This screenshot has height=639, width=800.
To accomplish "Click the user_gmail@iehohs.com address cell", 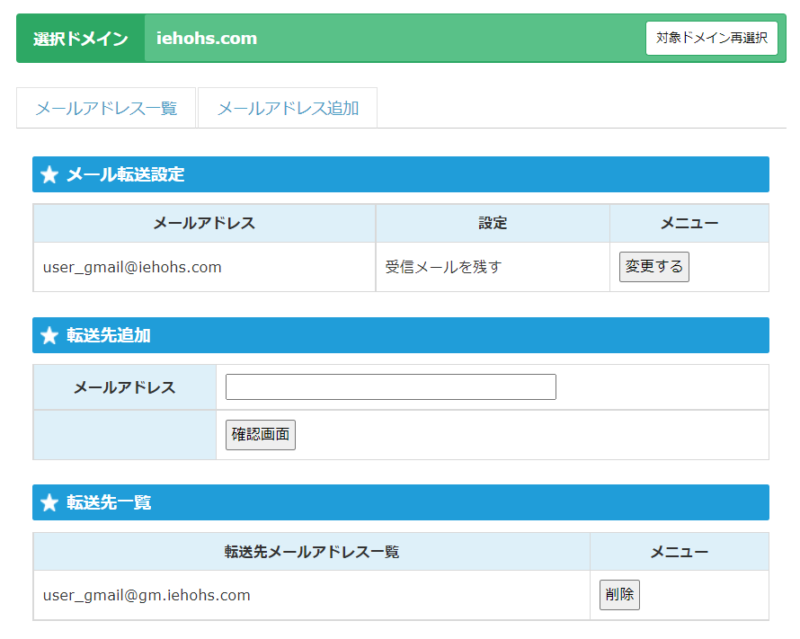I will 204,267.
